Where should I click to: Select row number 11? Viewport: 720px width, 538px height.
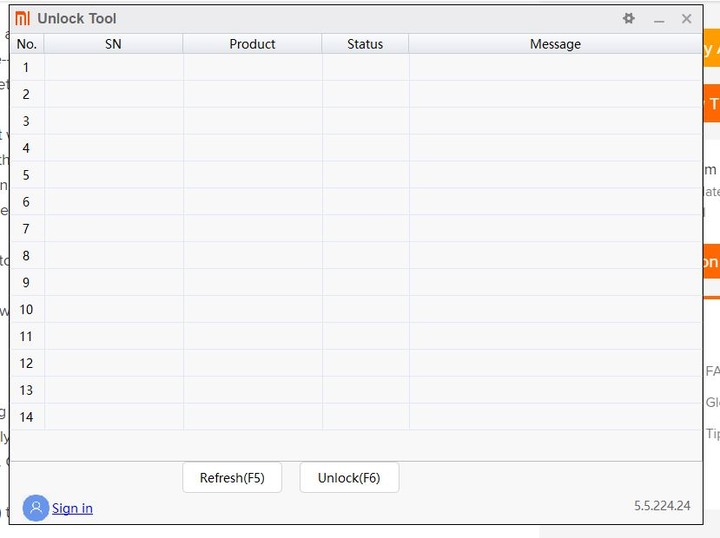pyautogui.click(x=356, y=336)
